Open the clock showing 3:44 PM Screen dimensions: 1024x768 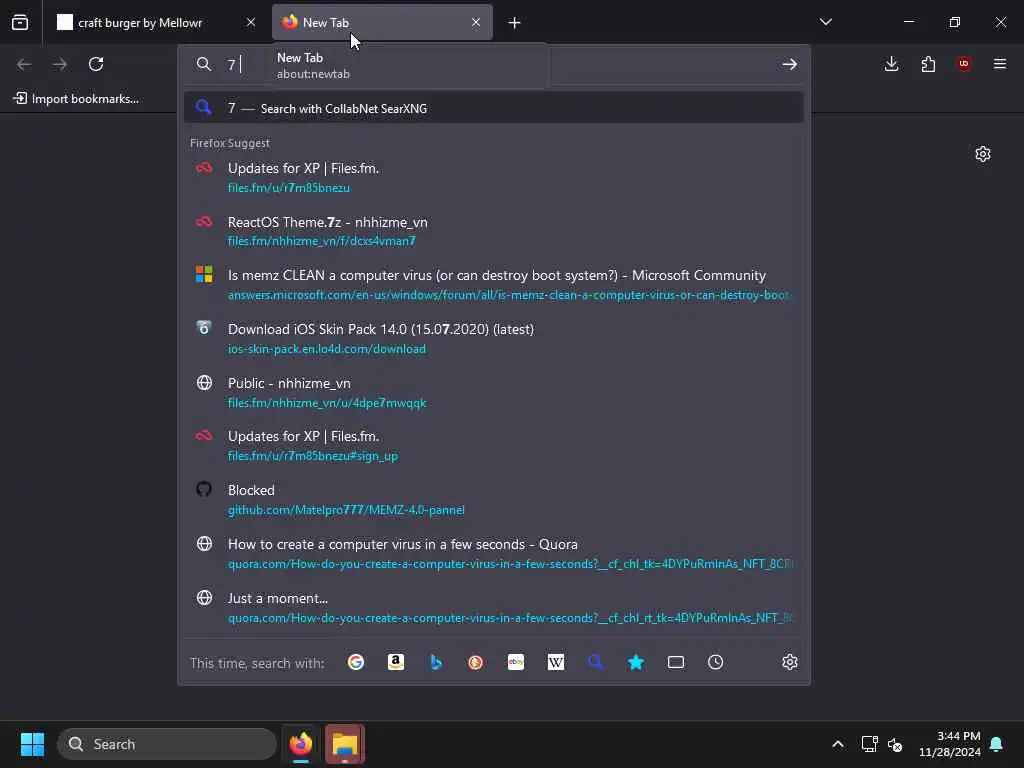pos(950,744)
